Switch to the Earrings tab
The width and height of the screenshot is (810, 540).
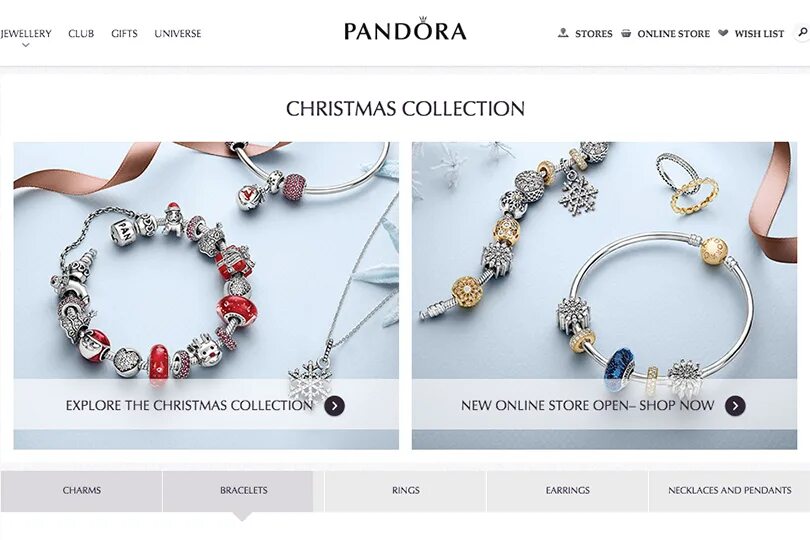567,490
